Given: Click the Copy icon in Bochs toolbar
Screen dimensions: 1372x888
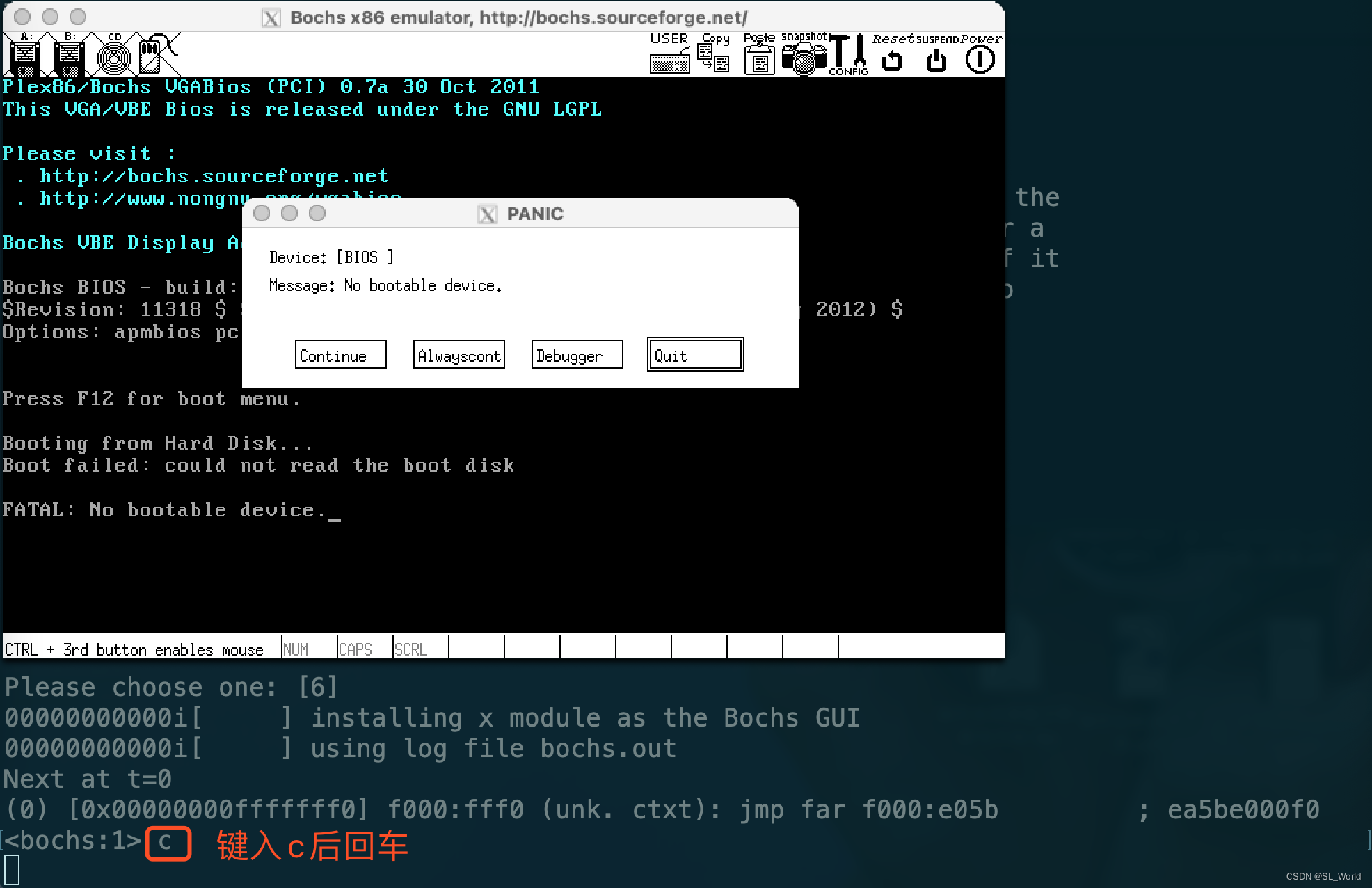Looking at the screenshot, I should point(715,54).
